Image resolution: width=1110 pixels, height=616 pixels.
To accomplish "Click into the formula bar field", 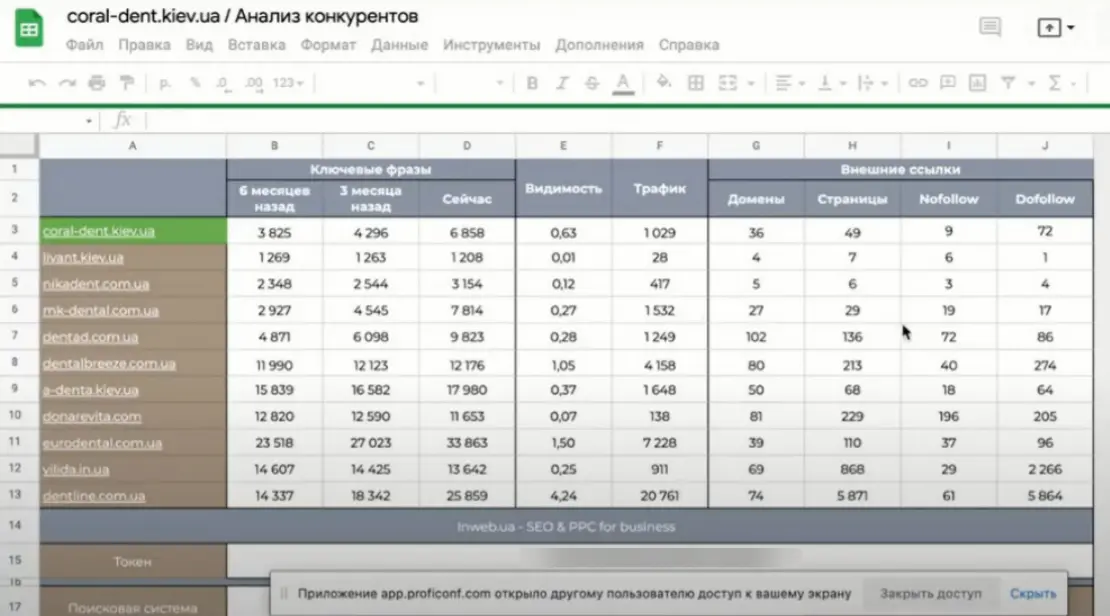I will tap(626, 120).
